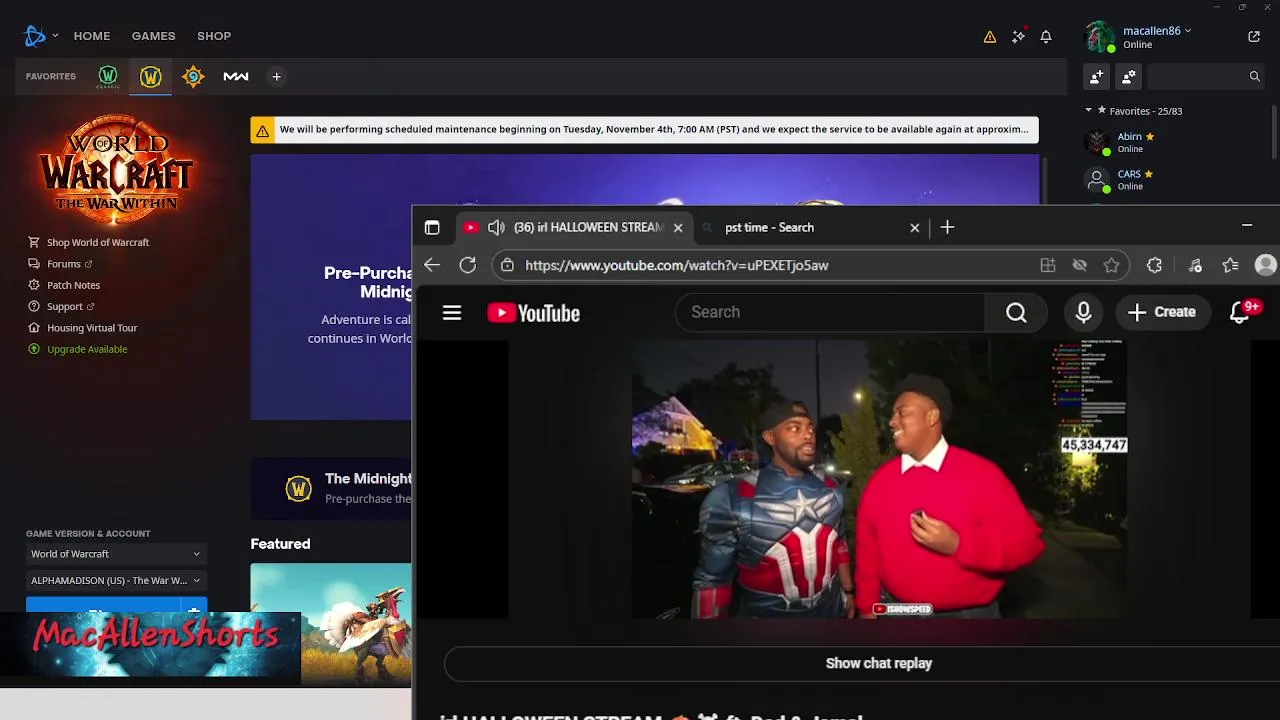This screenshot has width=1280, height=720.
Task: Select World of Warcraft Classic favorite icon
Action: 108,76
